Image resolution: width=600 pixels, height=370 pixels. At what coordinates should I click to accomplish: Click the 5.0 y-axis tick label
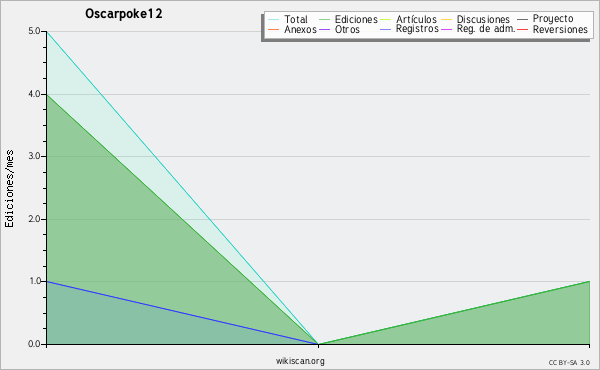(x=34, y=31)
